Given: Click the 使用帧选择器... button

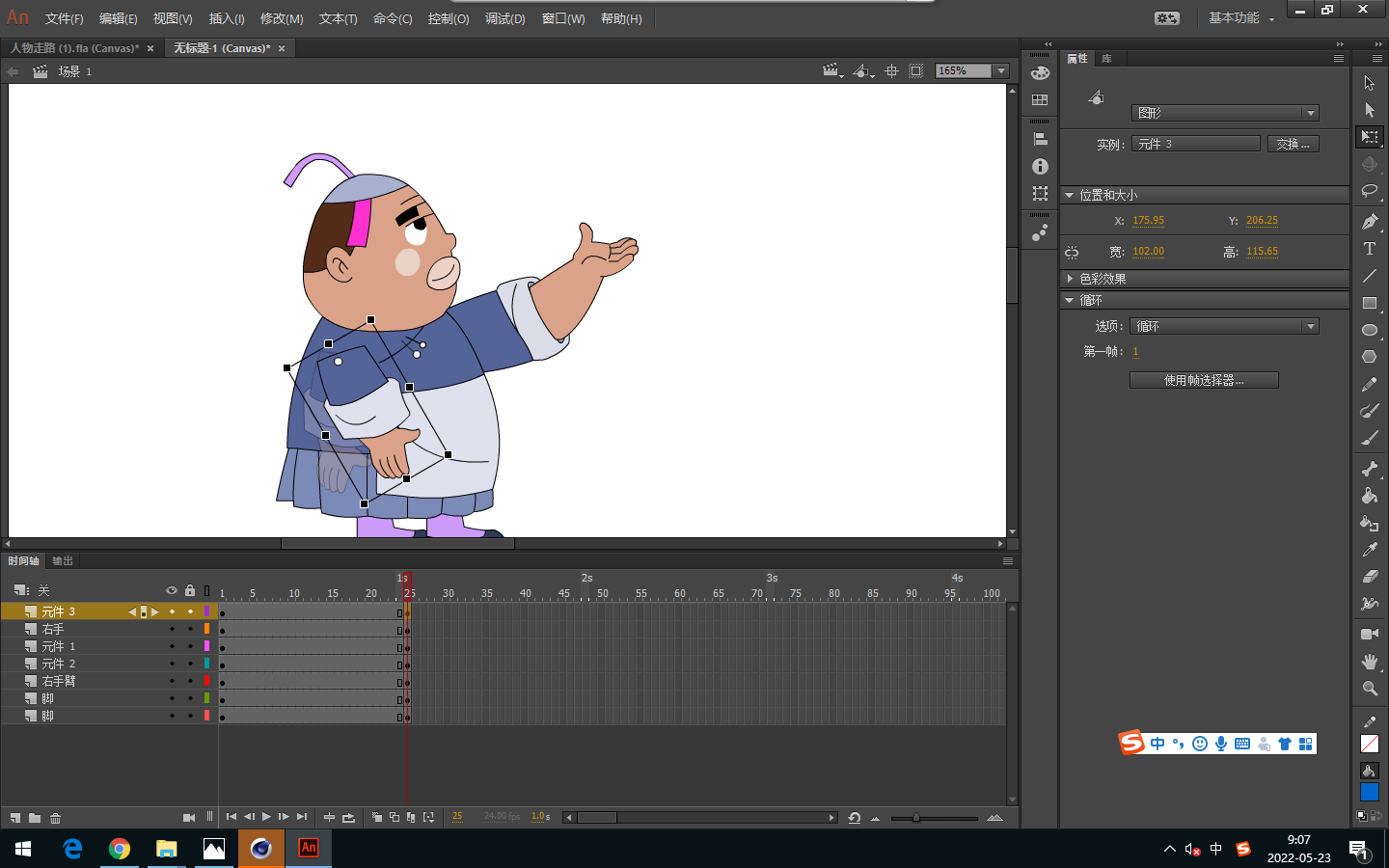Looking at the screenshot, I should (x=1204, y=380).
